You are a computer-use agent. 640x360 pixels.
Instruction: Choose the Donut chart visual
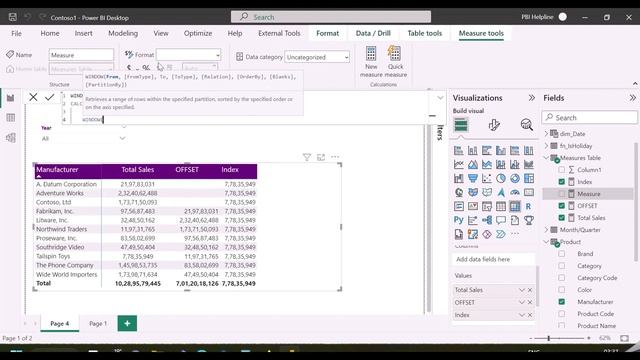[515, 178]
